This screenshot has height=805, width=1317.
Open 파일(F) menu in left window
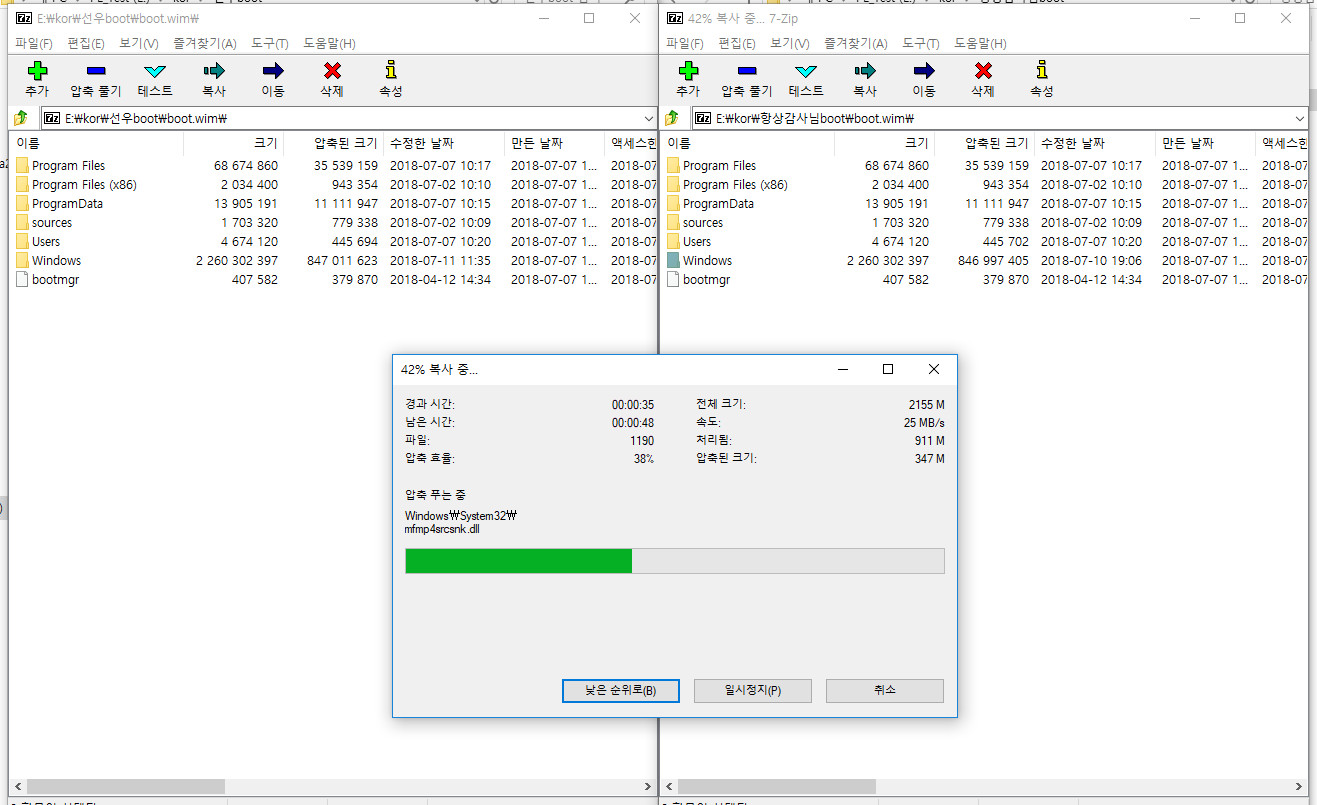(33, 44)
